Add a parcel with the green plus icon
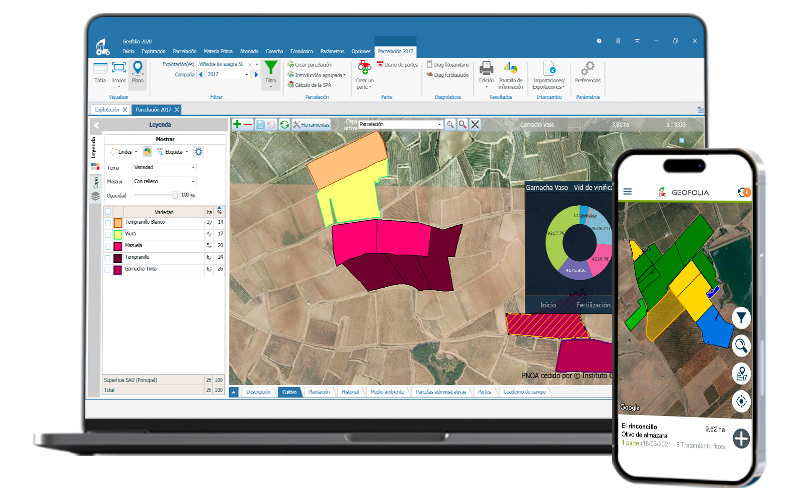The image size is (800, 500). [x=237, y=124]
